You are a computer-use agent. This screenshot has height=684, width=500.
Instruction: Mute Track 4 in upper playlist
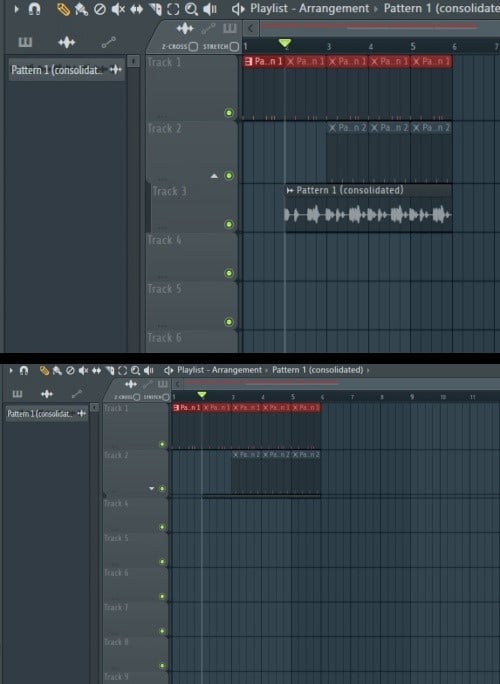click(x=229, y=273)
